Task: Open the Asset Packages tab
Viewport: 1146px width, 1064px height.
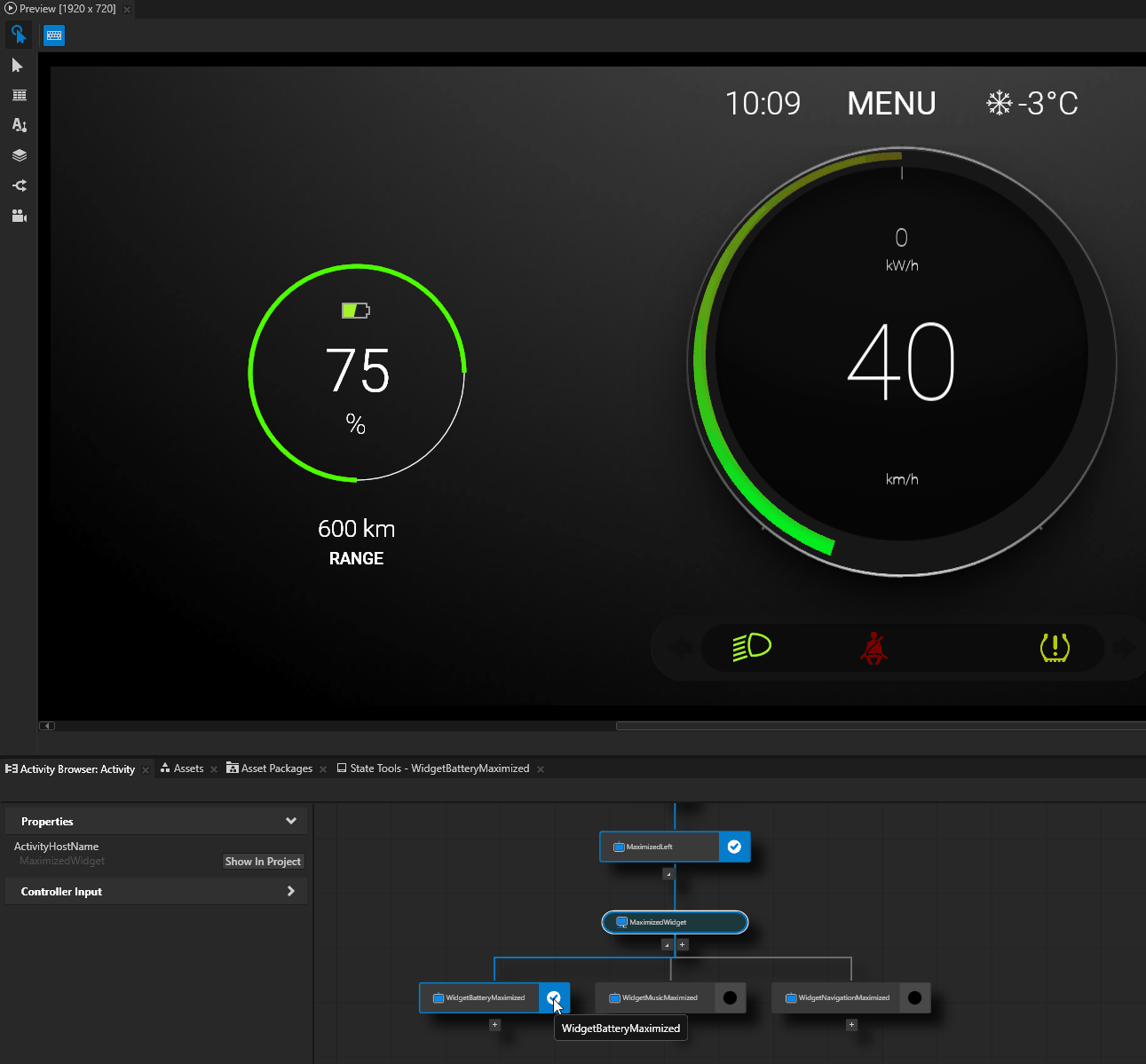Action: pos(276,768)
